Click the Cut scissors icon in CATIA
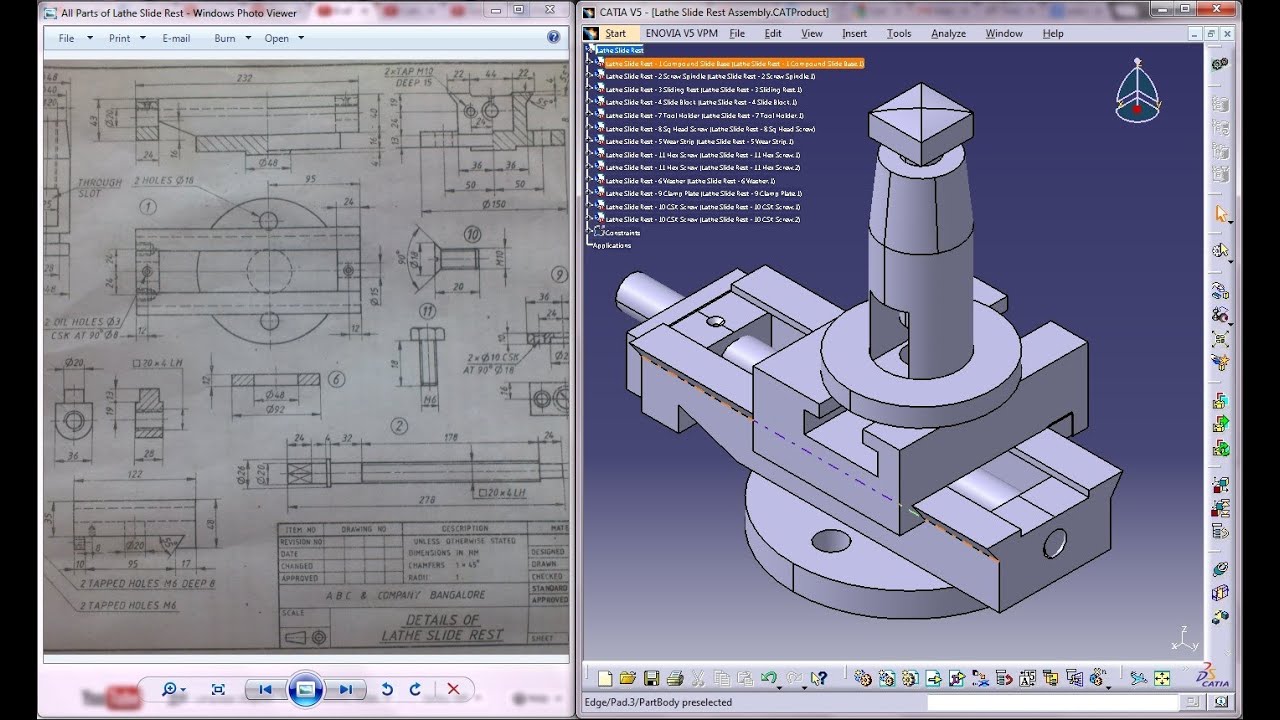This screenshot has height=720, width=1280. tap(698, 678)
